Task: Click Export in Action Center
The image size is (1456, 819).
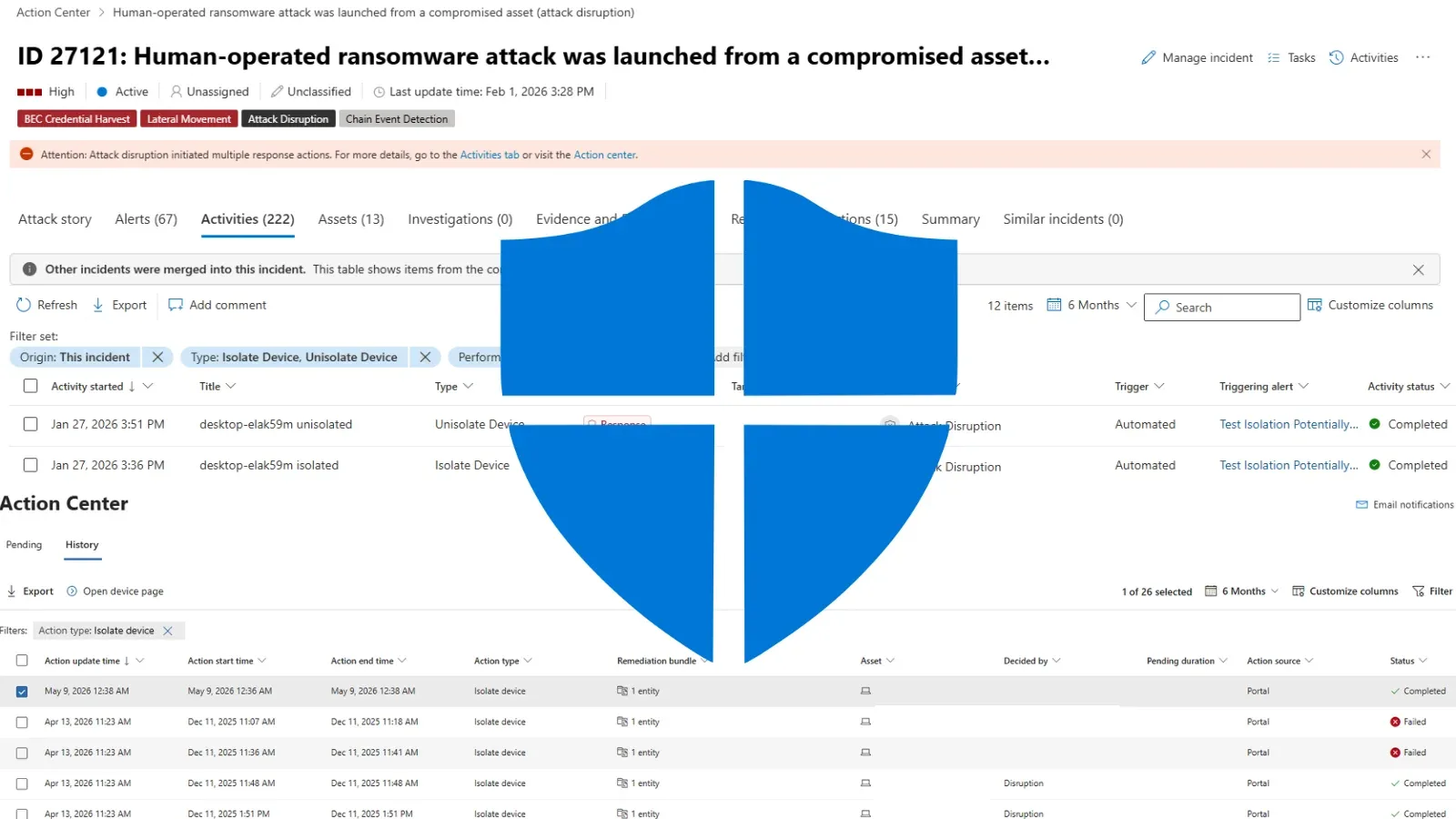Action: click(x=30, y=591)
